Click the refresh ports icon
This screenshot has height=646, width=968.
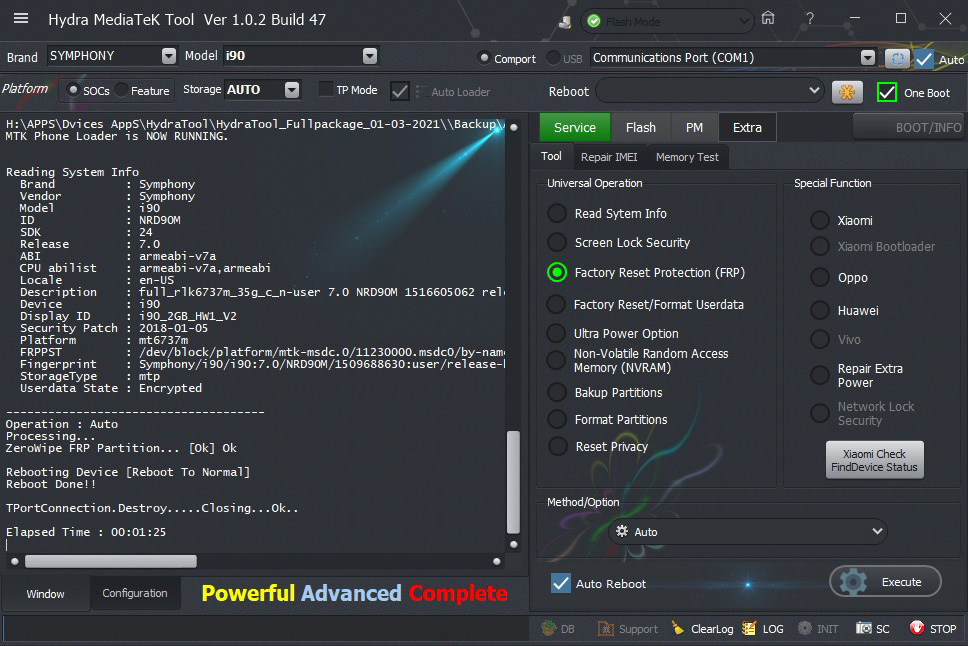[897, 59]
